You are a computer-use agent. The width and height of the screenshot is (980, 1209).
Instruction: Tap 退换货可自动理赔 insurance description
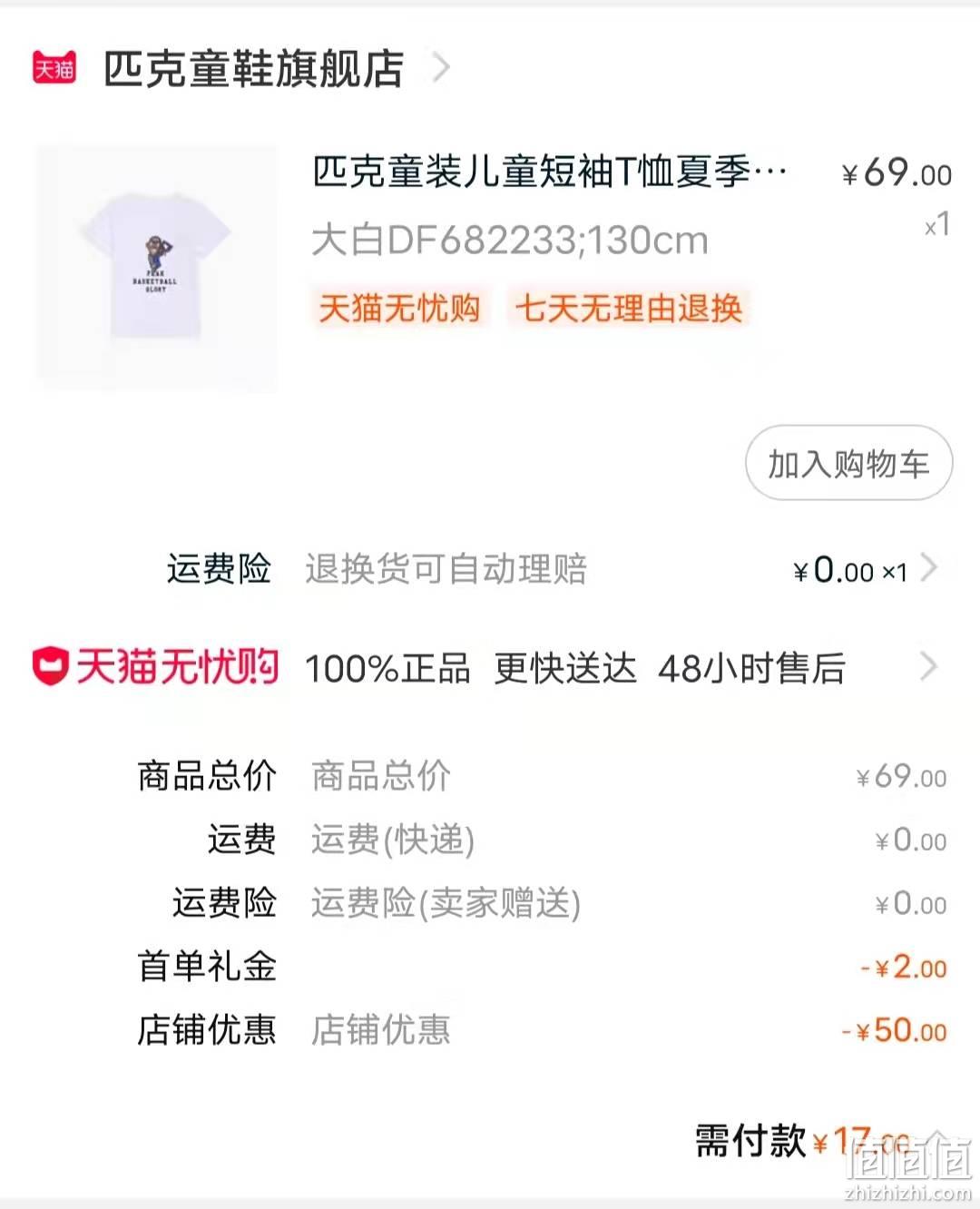(446, 569)
